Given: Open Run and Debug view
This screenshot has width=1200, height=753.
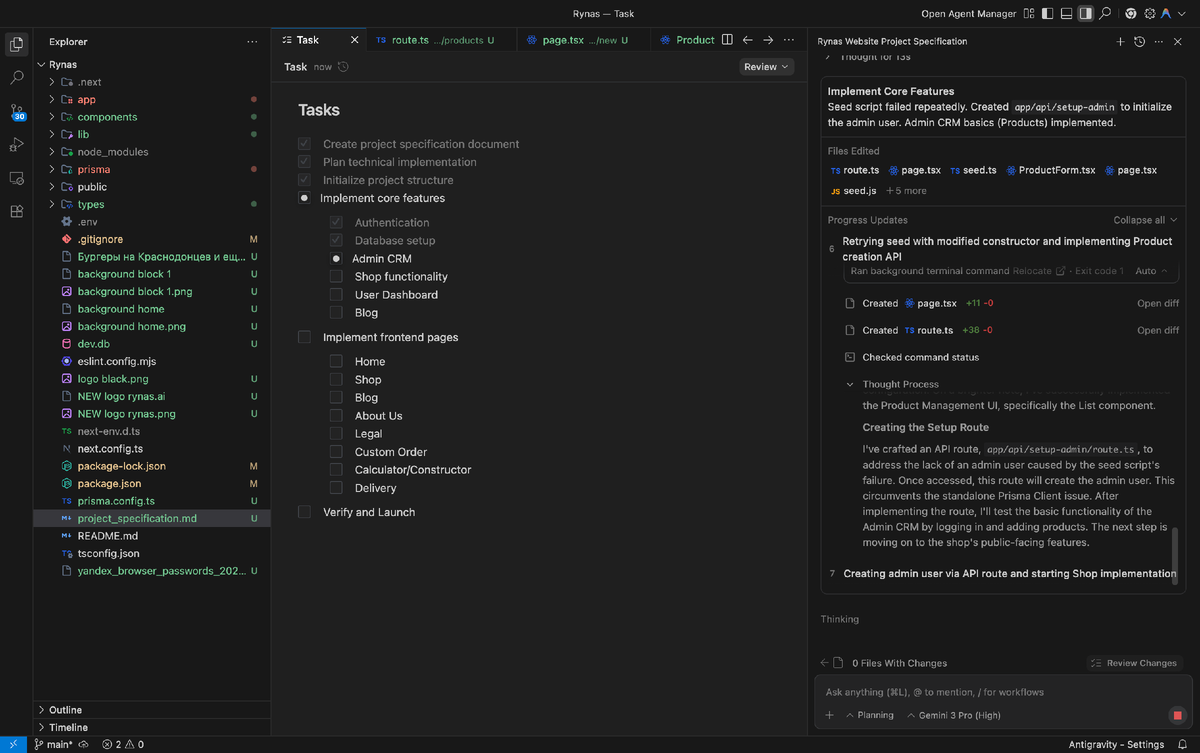Looking at the screenshot, I should coord(17,145).
